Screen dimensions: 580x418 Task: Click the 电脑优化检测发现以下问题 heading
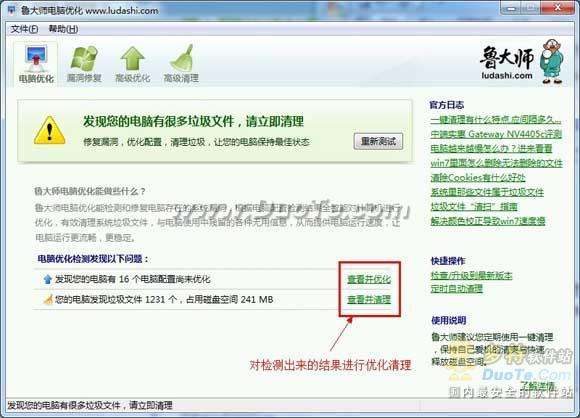coord(92,259)
